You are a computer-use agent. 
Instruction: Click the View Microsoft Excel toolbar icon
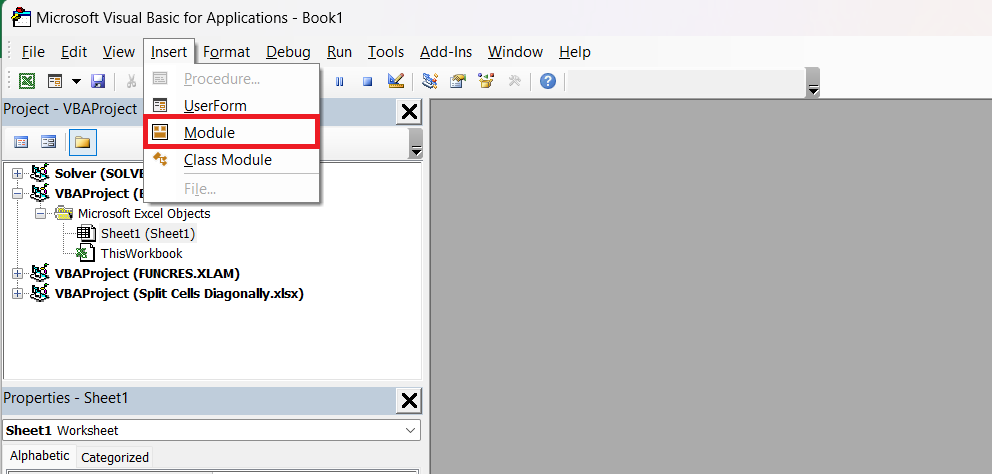27,81
